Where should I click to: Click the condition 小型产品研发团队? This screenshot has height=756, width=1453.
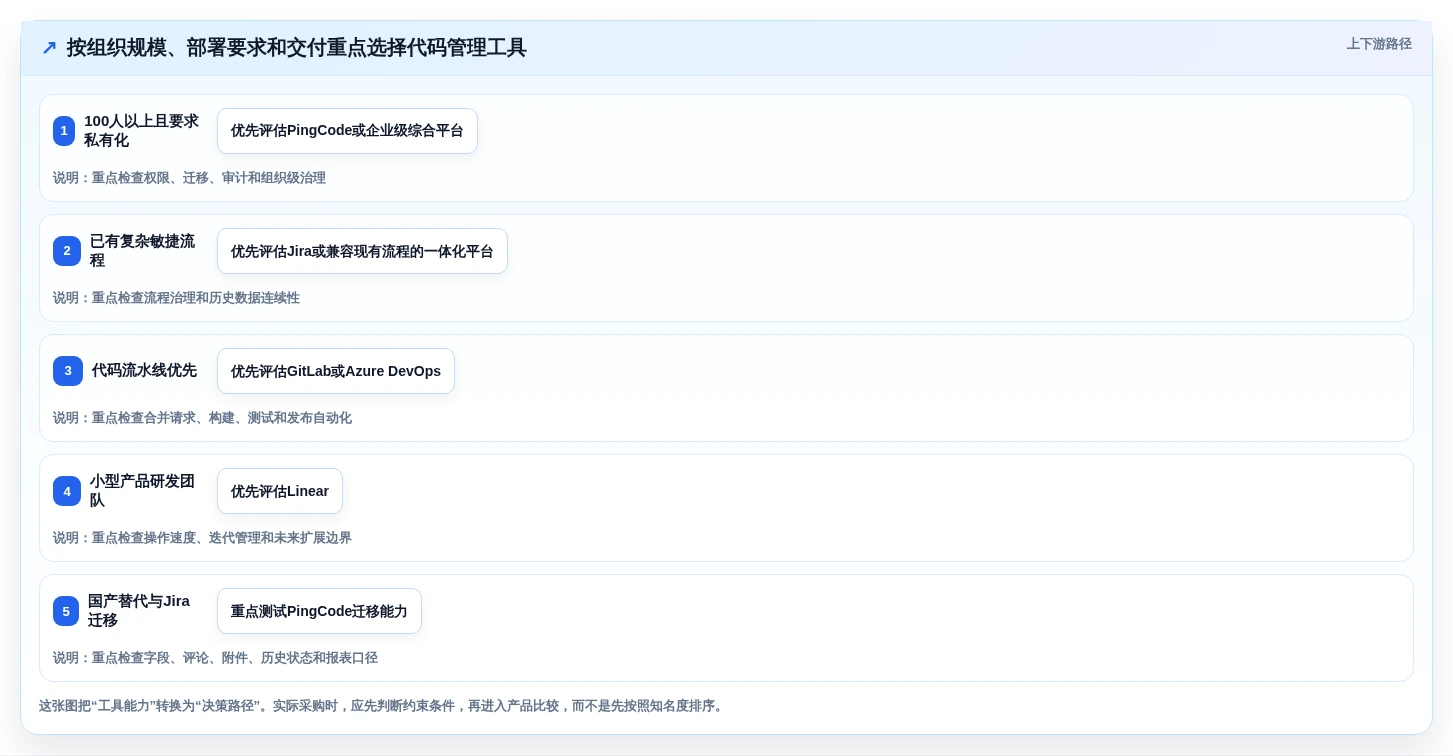[143, 491]
